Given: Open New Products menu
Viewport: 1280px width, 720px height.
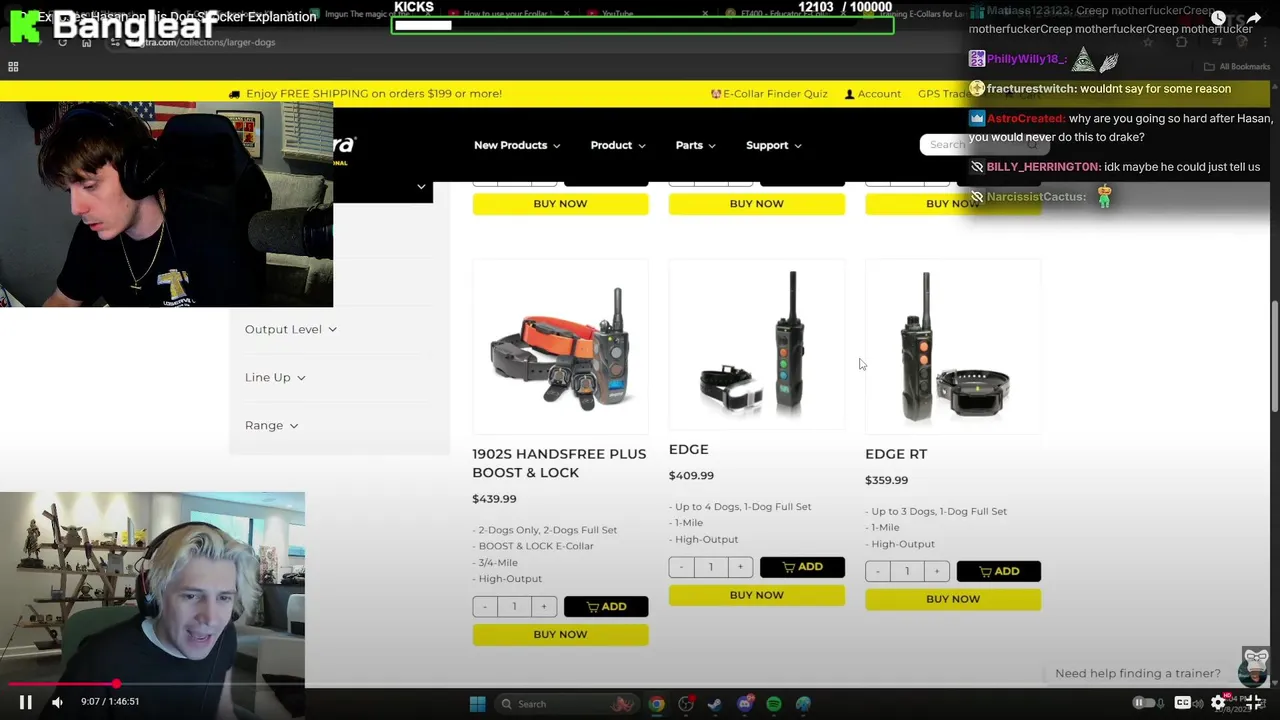Looking at the screenshot, I should coord(517,145).
